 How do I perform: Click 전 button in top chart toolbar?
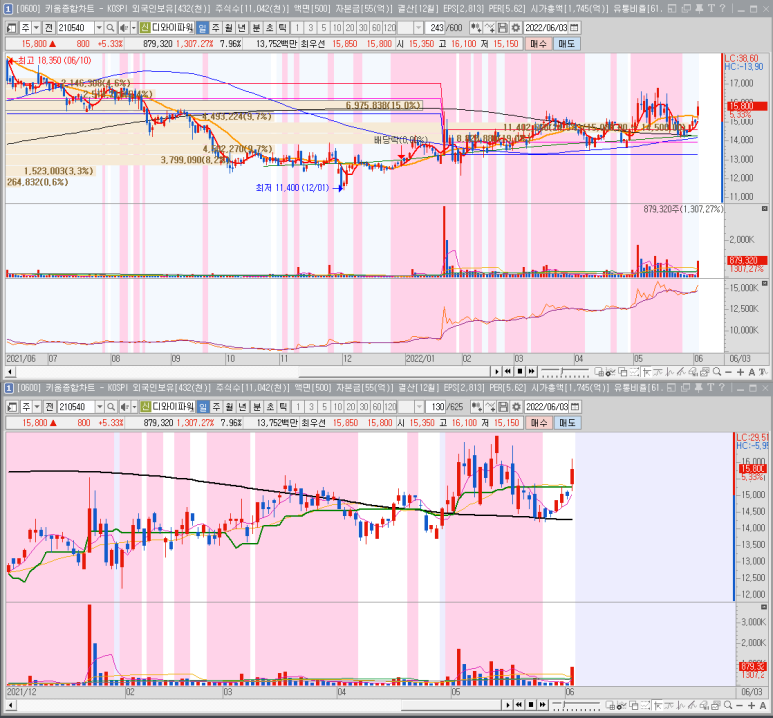49,28
